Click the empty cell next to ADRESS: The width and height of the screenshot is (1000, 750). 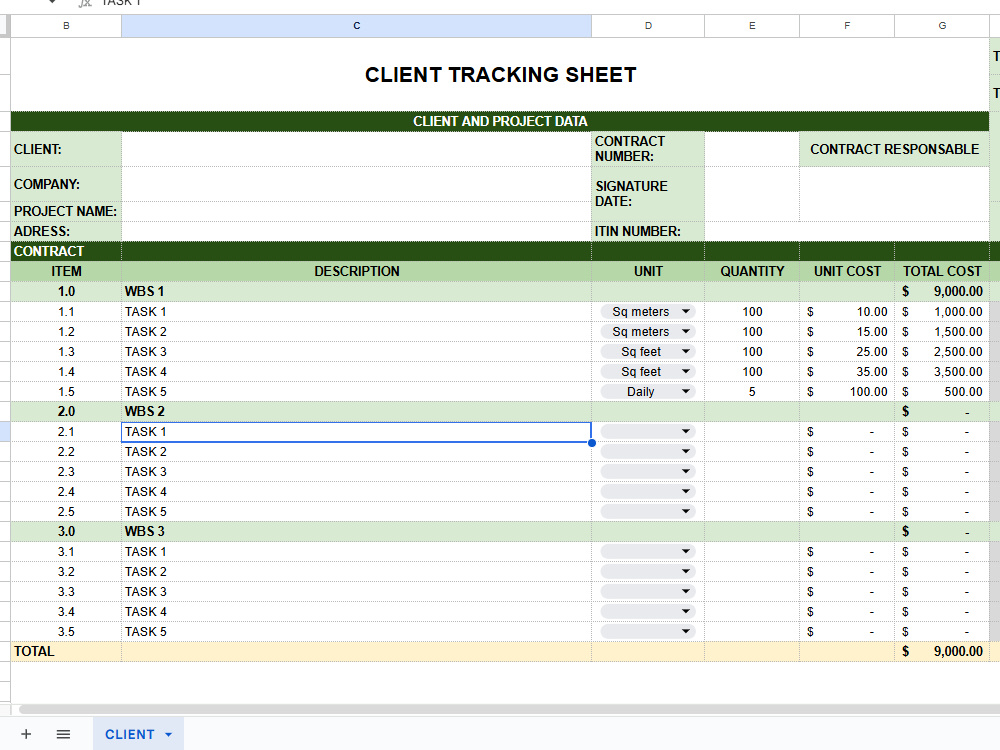click(x=357, y=232)
